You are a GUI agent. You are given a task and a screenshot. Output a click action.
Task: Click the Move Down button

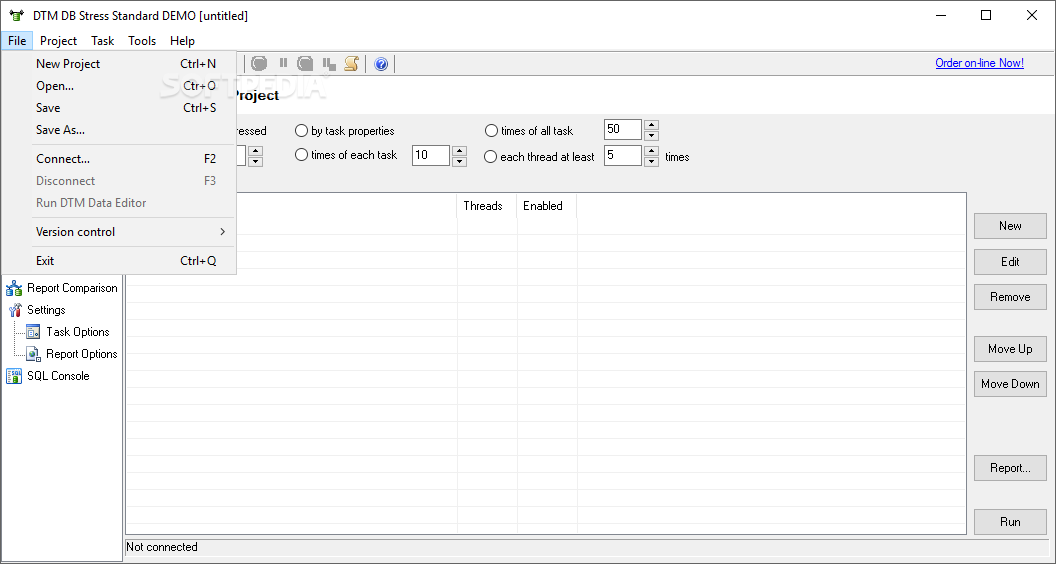(x=1010, y=383)
